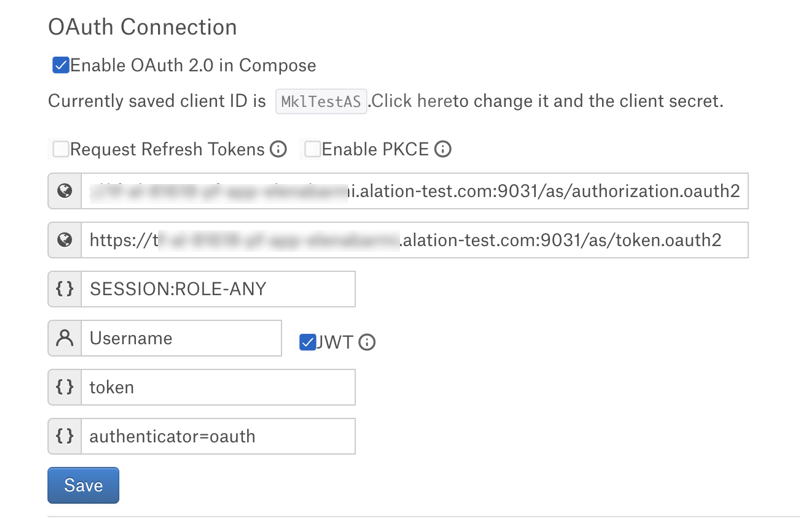Save the OAuth connection settings
The width and height of the screenshot is (800, 518).
tap(83, 485)
